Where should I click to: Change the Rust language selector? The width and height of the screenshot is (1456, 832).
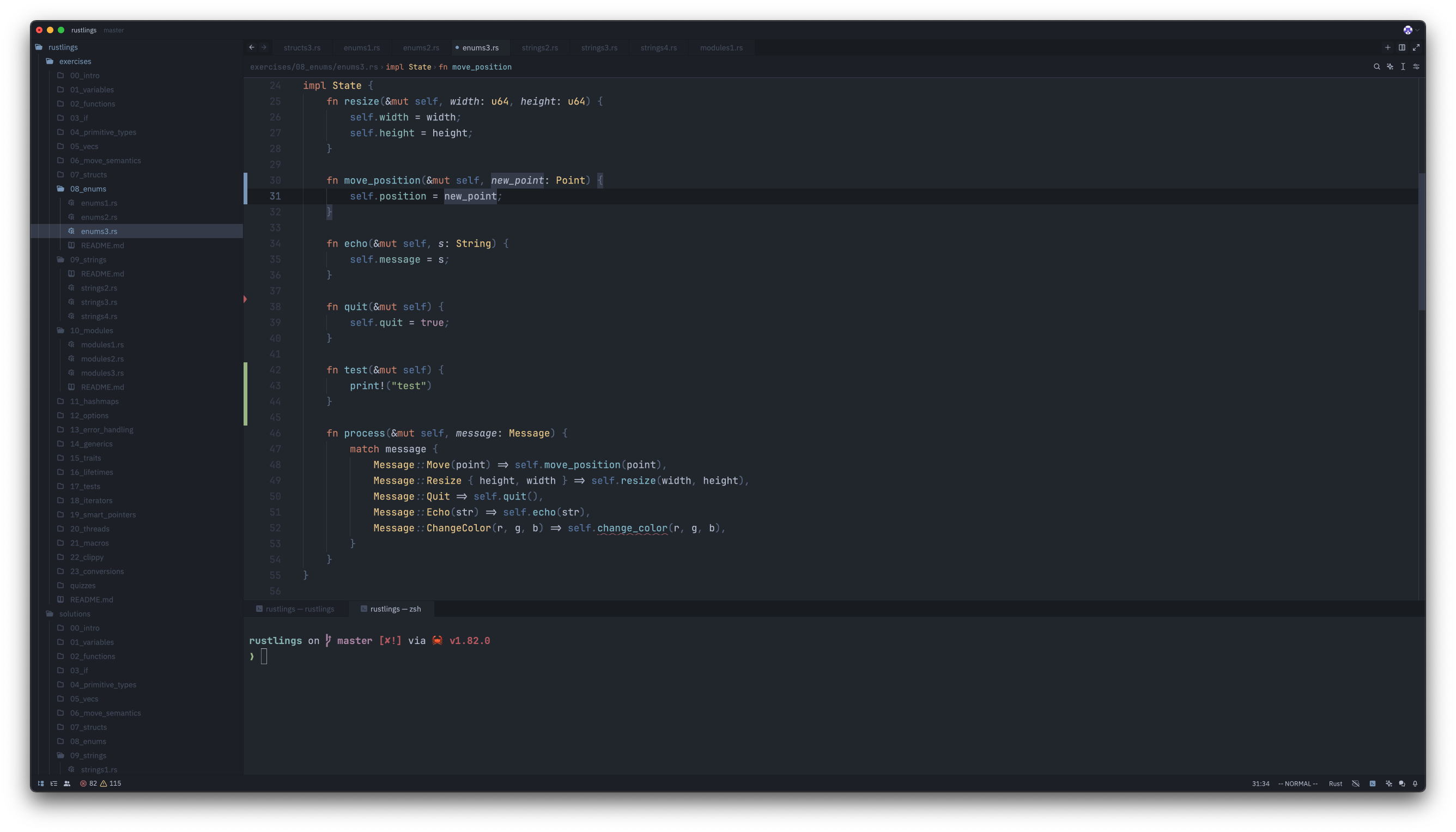tap(1335, 784)
